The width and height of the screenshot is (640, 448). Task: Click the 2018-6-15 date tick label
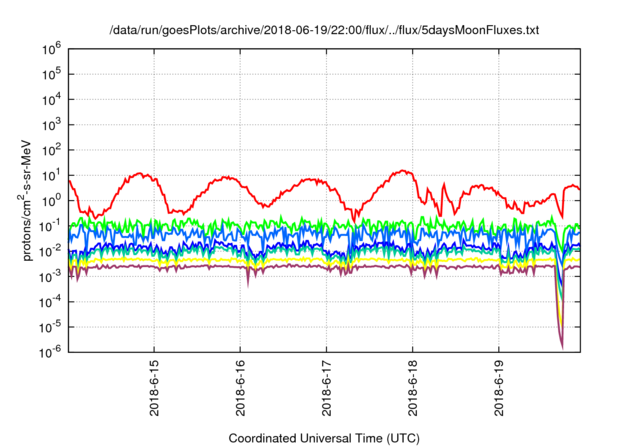(154, 388)
